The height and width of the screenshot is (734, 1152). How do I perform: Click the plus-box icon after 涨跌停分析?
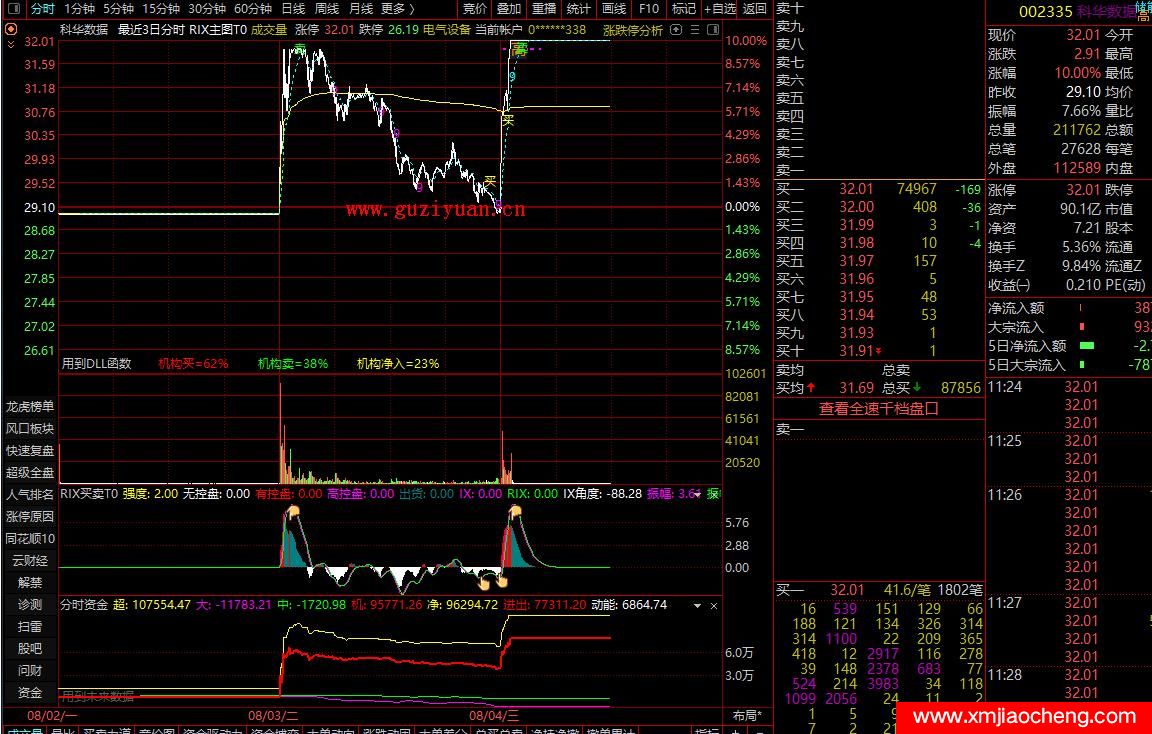point(675,30)
